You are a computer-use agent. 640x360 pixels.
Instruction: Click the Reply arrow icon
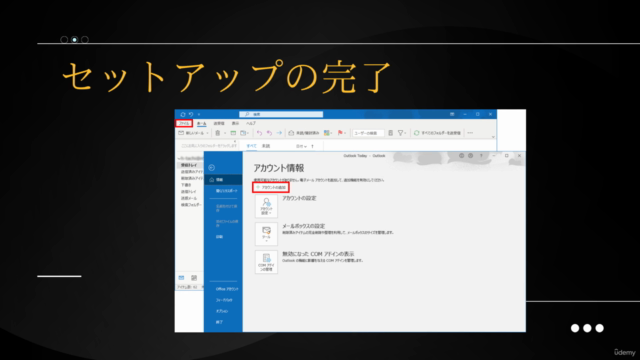pos(259,133)
